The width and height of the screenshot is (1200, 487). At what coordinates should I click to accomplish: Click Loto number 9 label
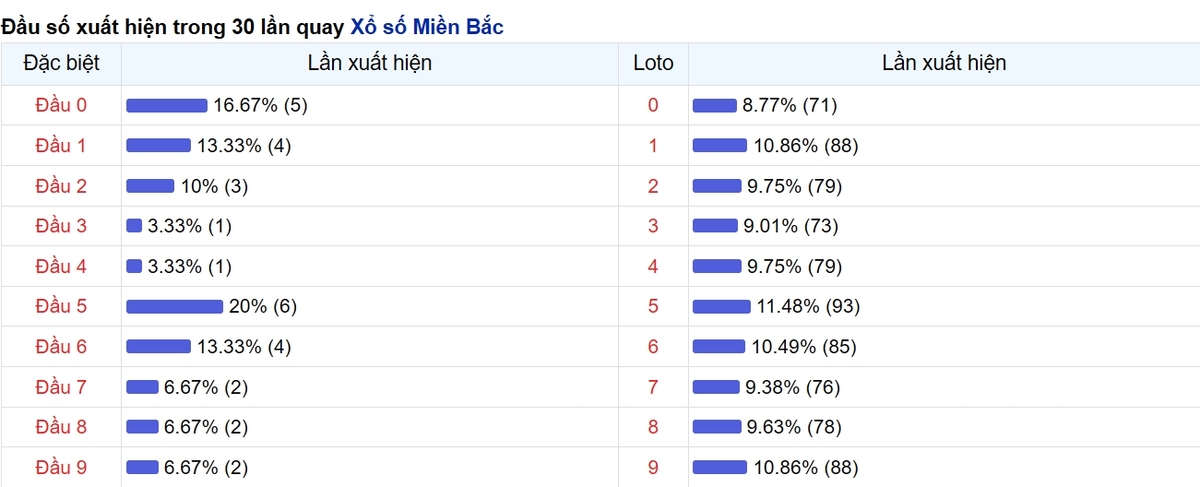coord(653,467)
